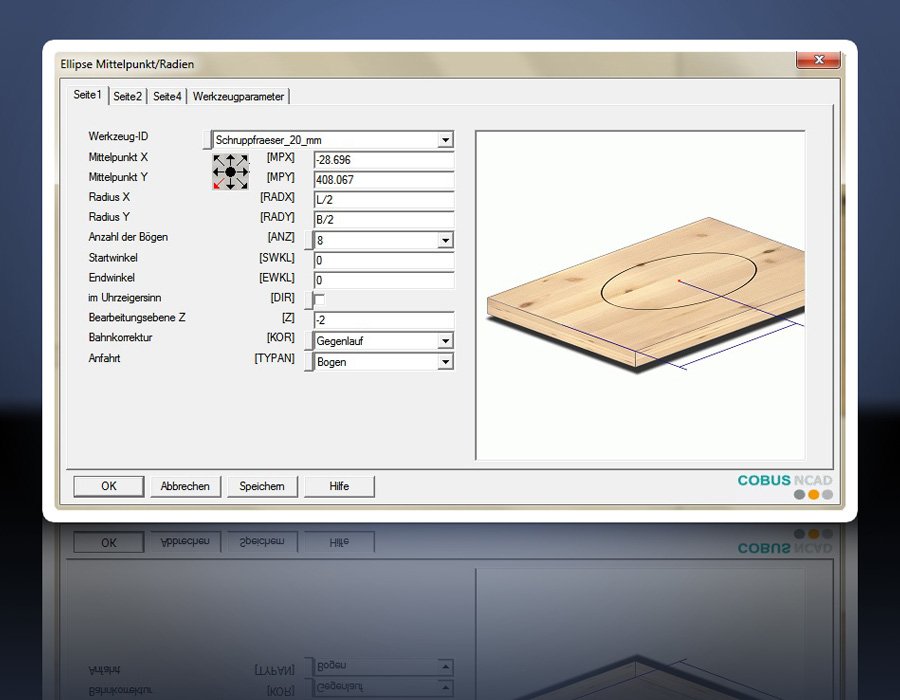This screenshot has height=700, width=900.
Task: Open the Bahnkorrektur Gegenlauf dropdown
Action: (x=445, y=341)
